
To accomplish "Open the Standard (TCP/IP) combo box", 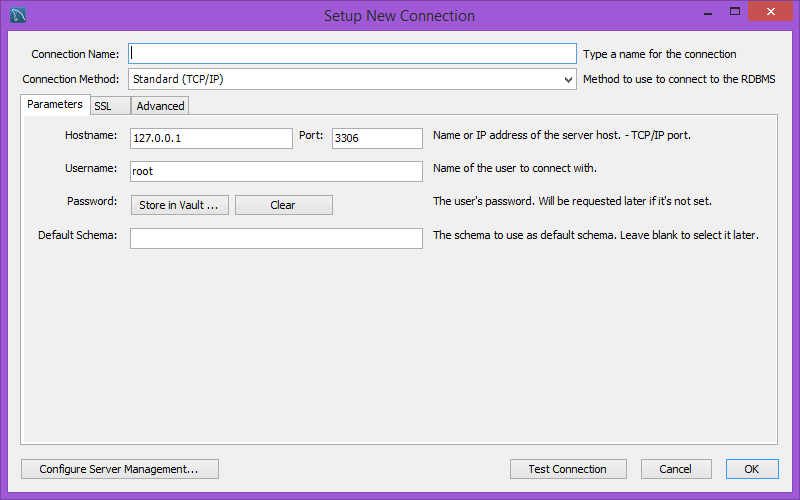I will [352, 79].
